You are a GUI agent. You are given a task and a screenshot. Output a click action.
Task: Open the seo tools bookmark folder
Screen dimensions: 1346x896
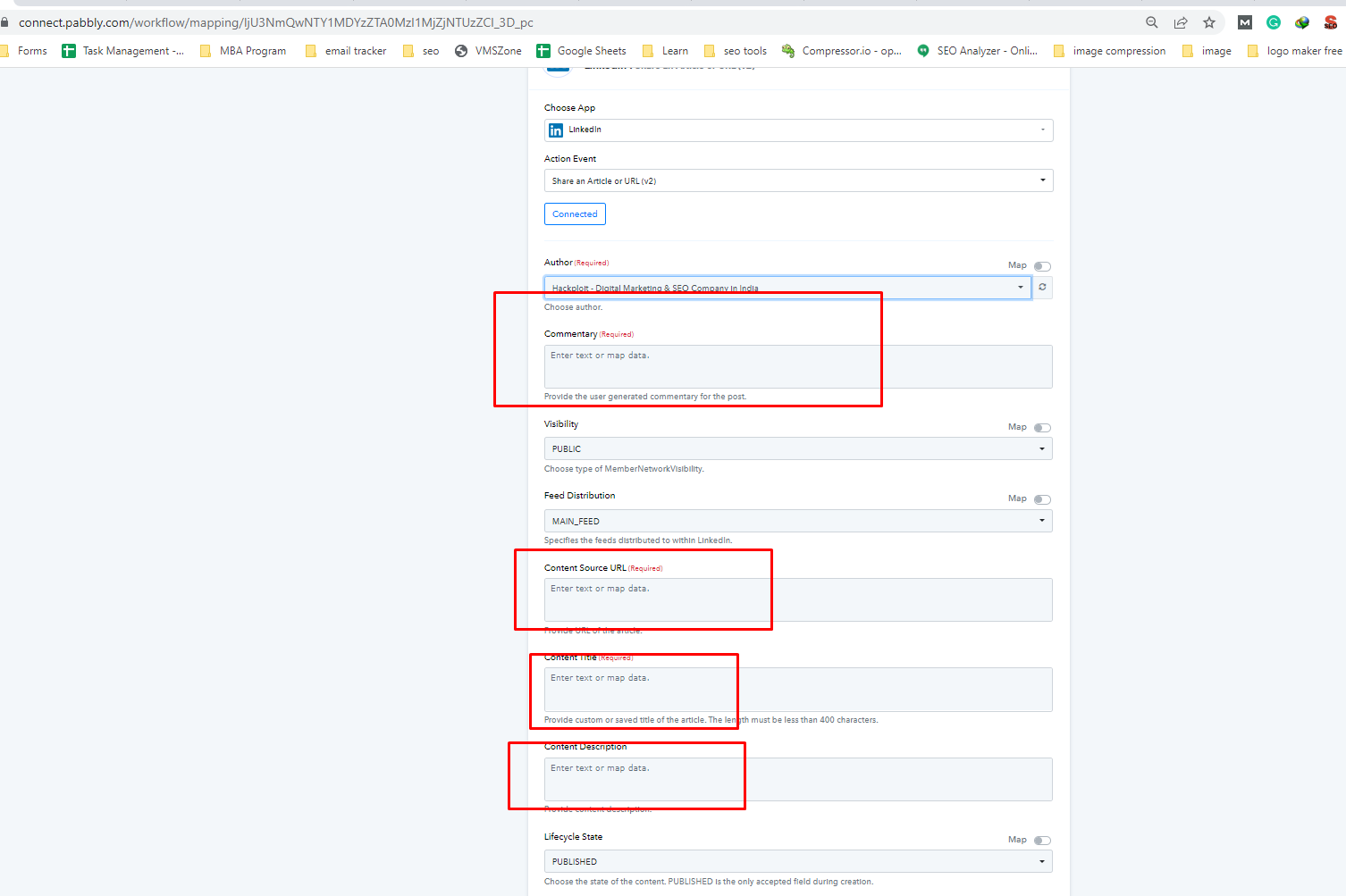[x=736, y=51]
